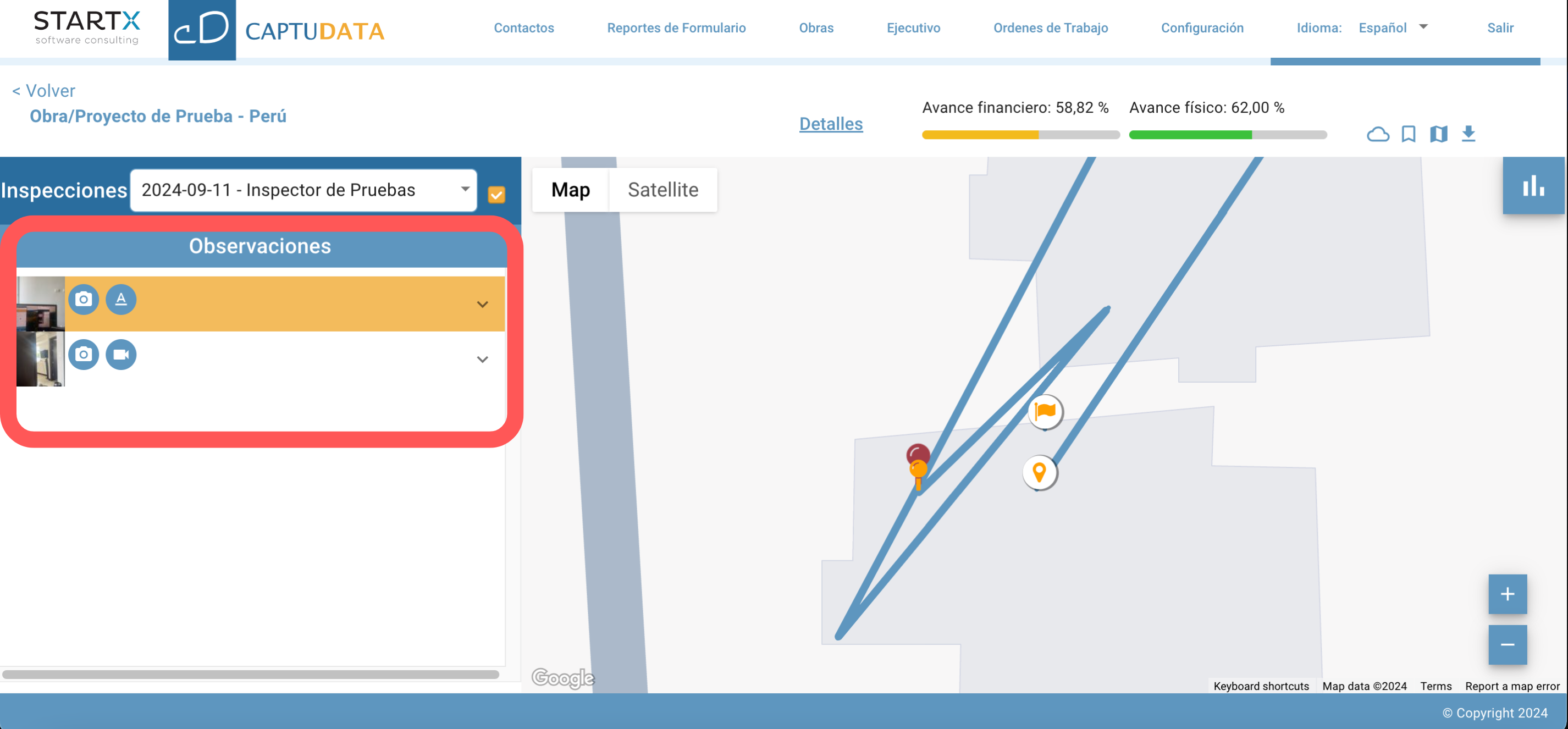Click the StartX software consulting logo
This screenshot has height=729, width=1568.
(x=87, y=28)
